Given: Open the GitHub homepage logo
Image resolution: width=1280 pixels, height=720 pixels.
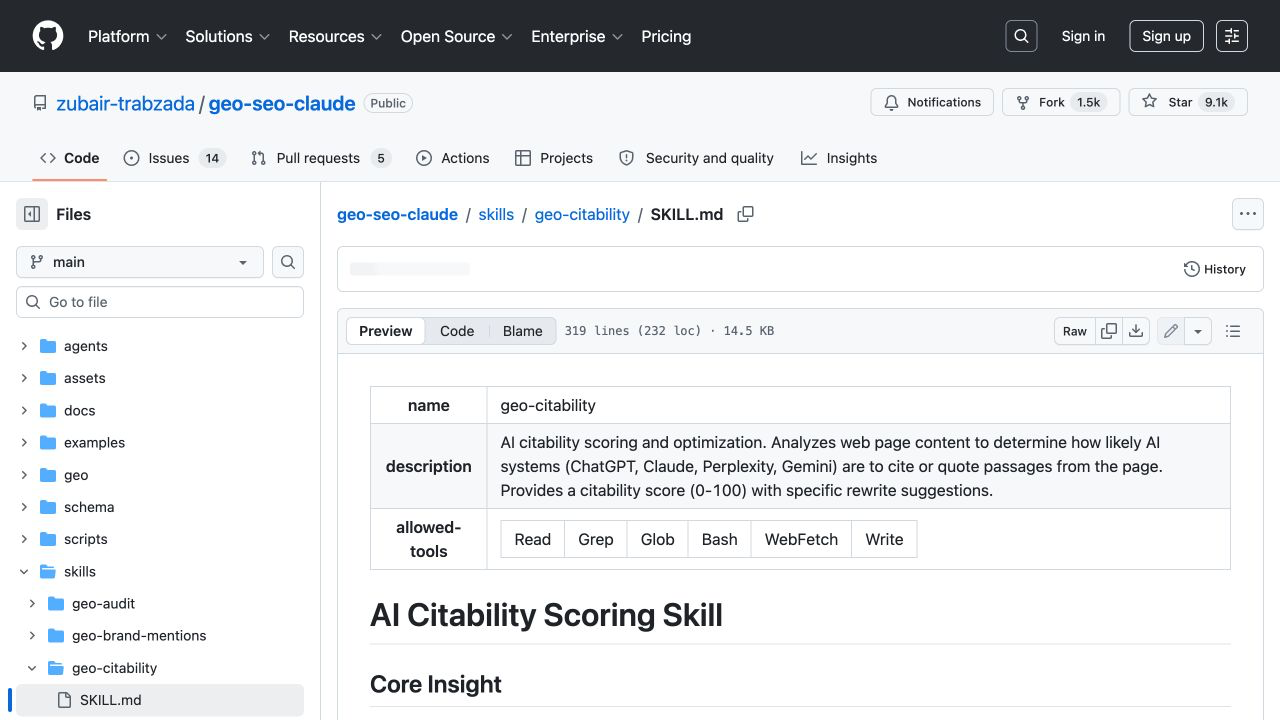Looking at the screenshot, I should coord(48,36).
